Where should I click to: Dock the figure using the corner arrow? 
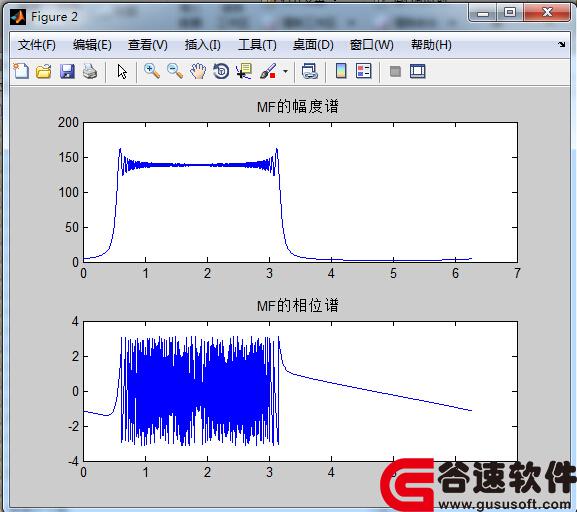pos(562,45)
